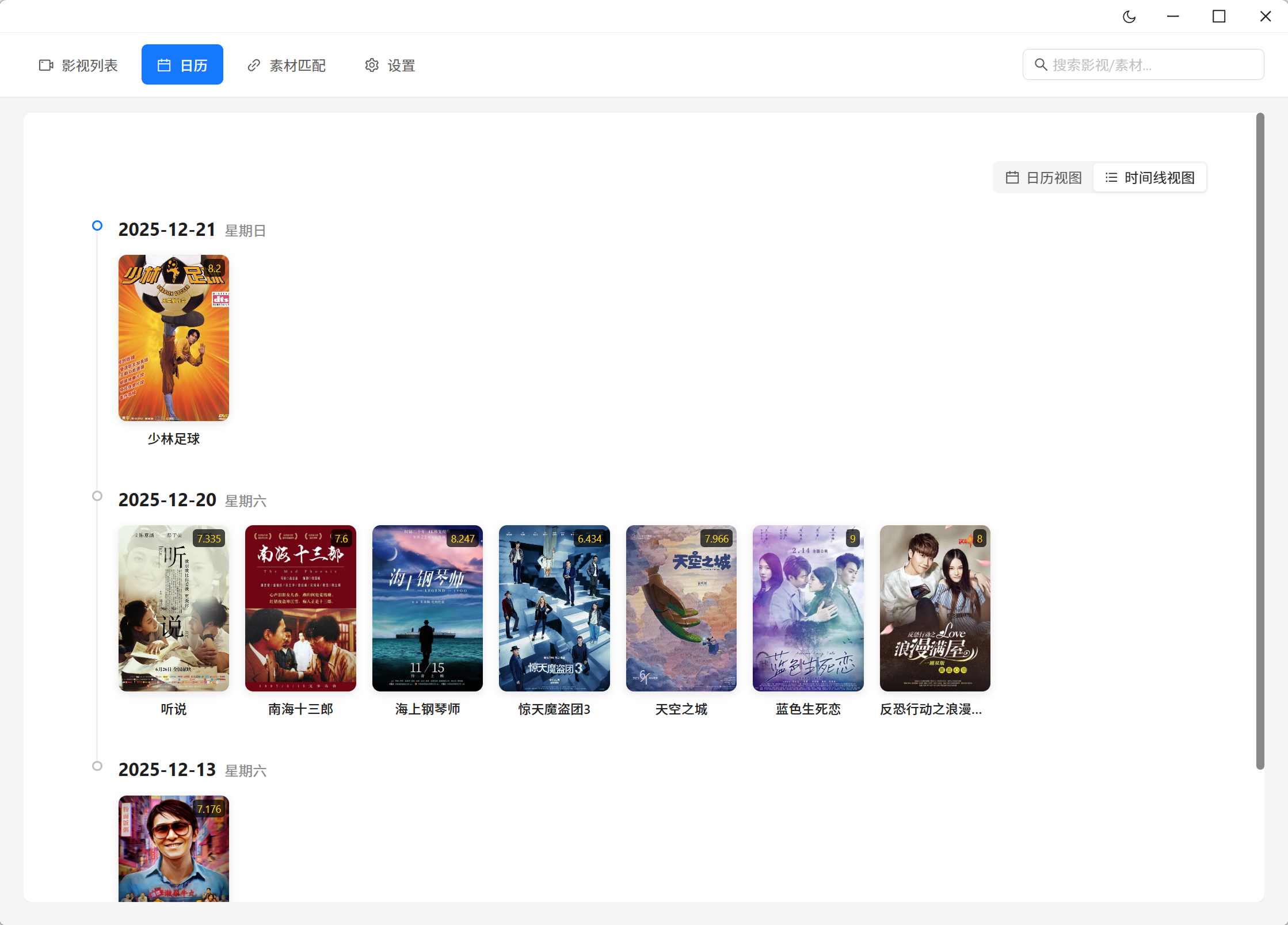The height and width of the screenshot is (925, 1288).
Task: Open the 影视列表 tab
Action: point(78,65)
